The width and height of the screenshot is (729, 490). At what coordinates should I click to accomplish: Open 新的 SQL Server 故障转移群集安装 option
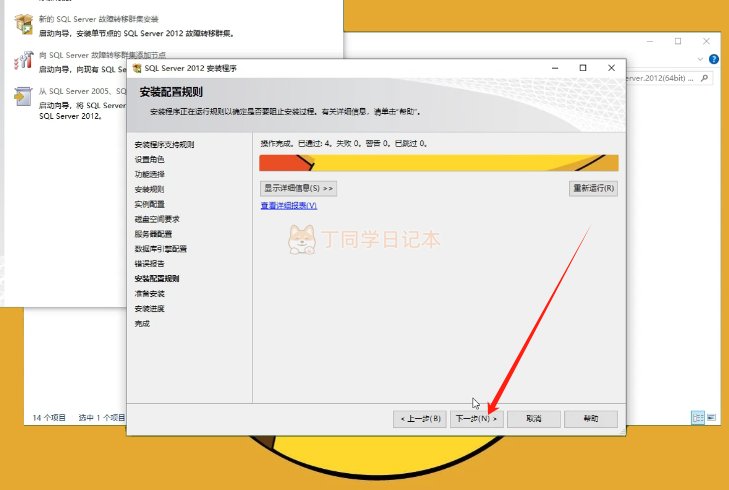click(x=99, y=19)
